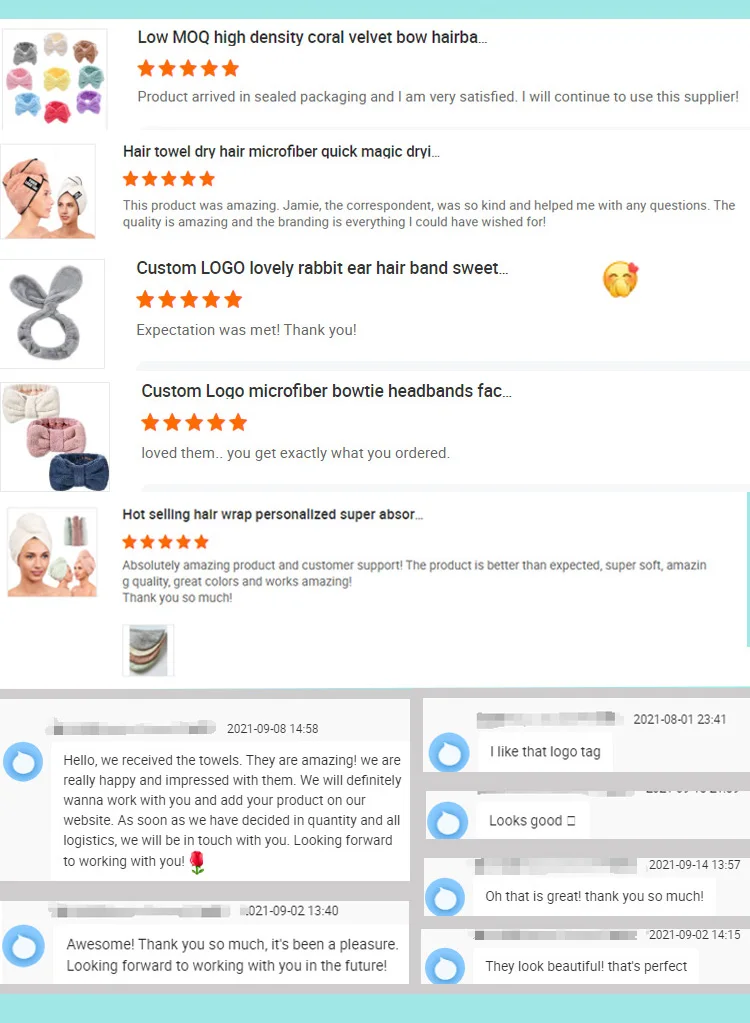Open the review photo of folded towels

point(148,650)
